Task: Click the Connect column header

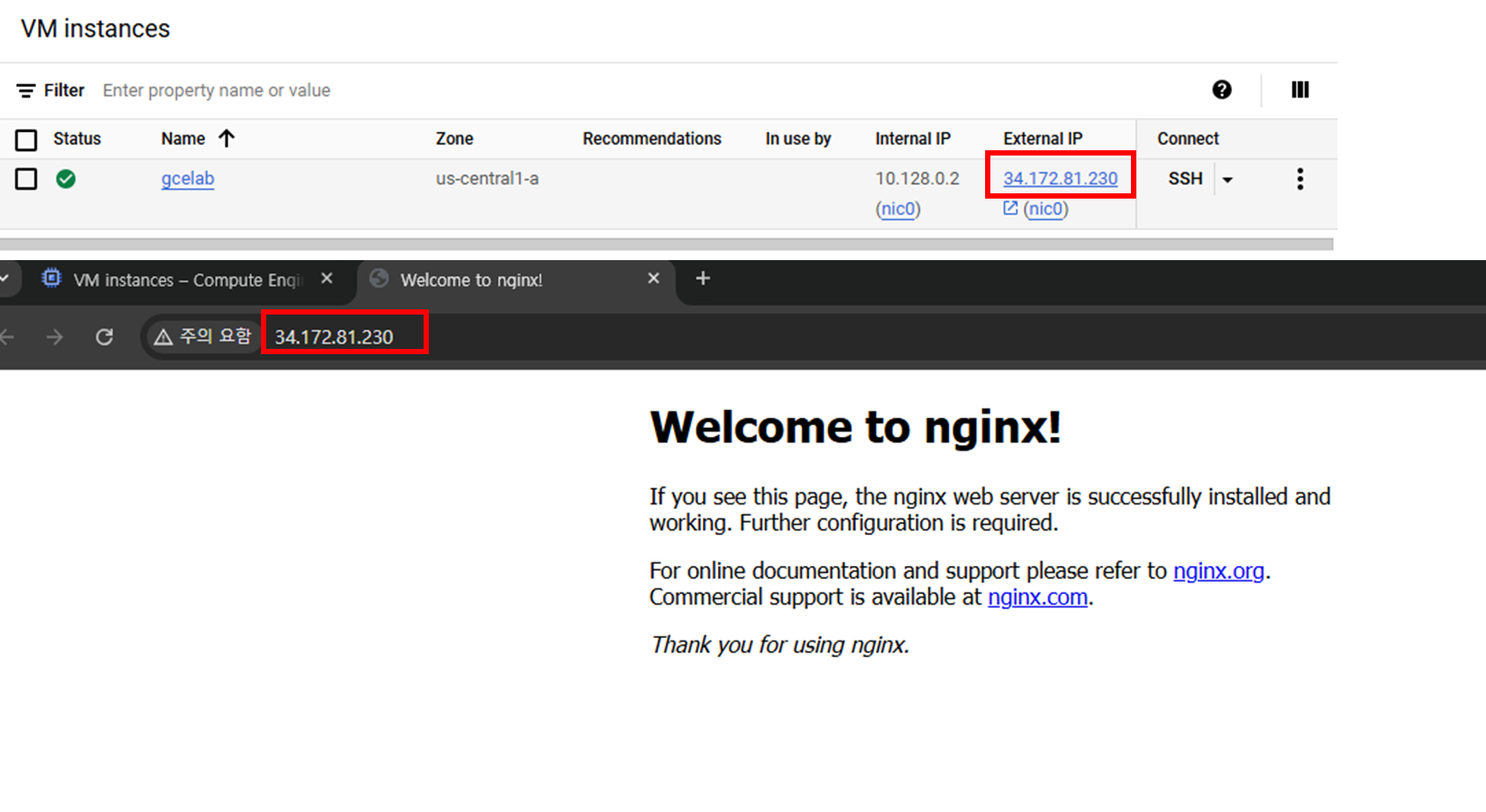Action: (1187, 139)
